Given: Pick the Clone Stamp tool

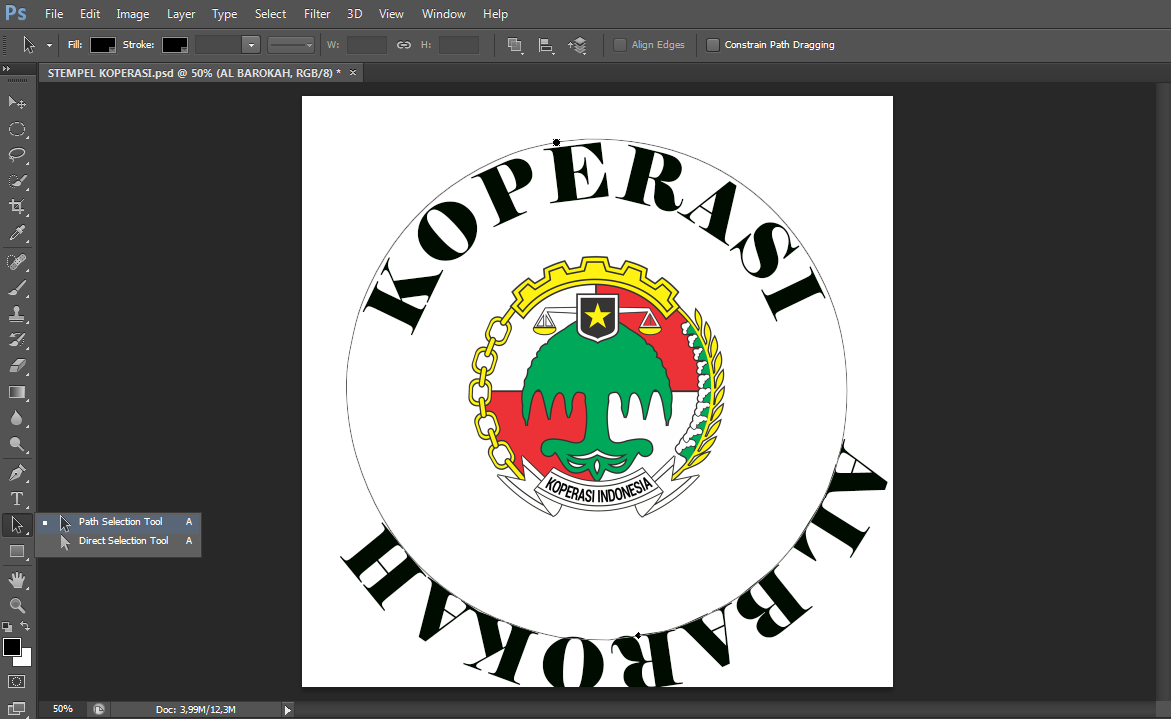Looking at the screenshot, I should click(x=16, y=313).
